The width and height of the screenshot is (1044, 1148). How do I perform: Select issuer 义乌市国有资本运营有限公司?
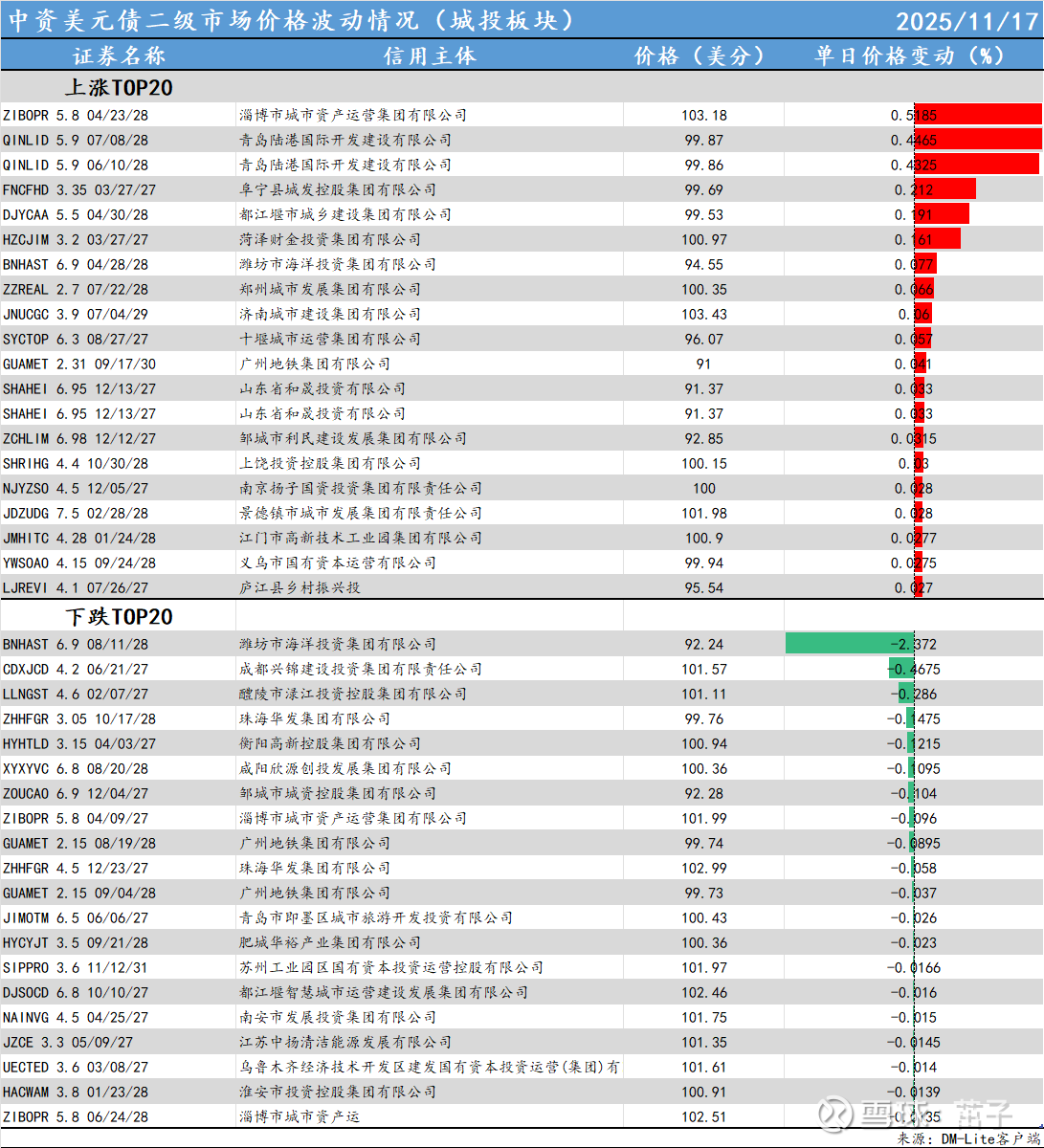[x=338, y=563]
